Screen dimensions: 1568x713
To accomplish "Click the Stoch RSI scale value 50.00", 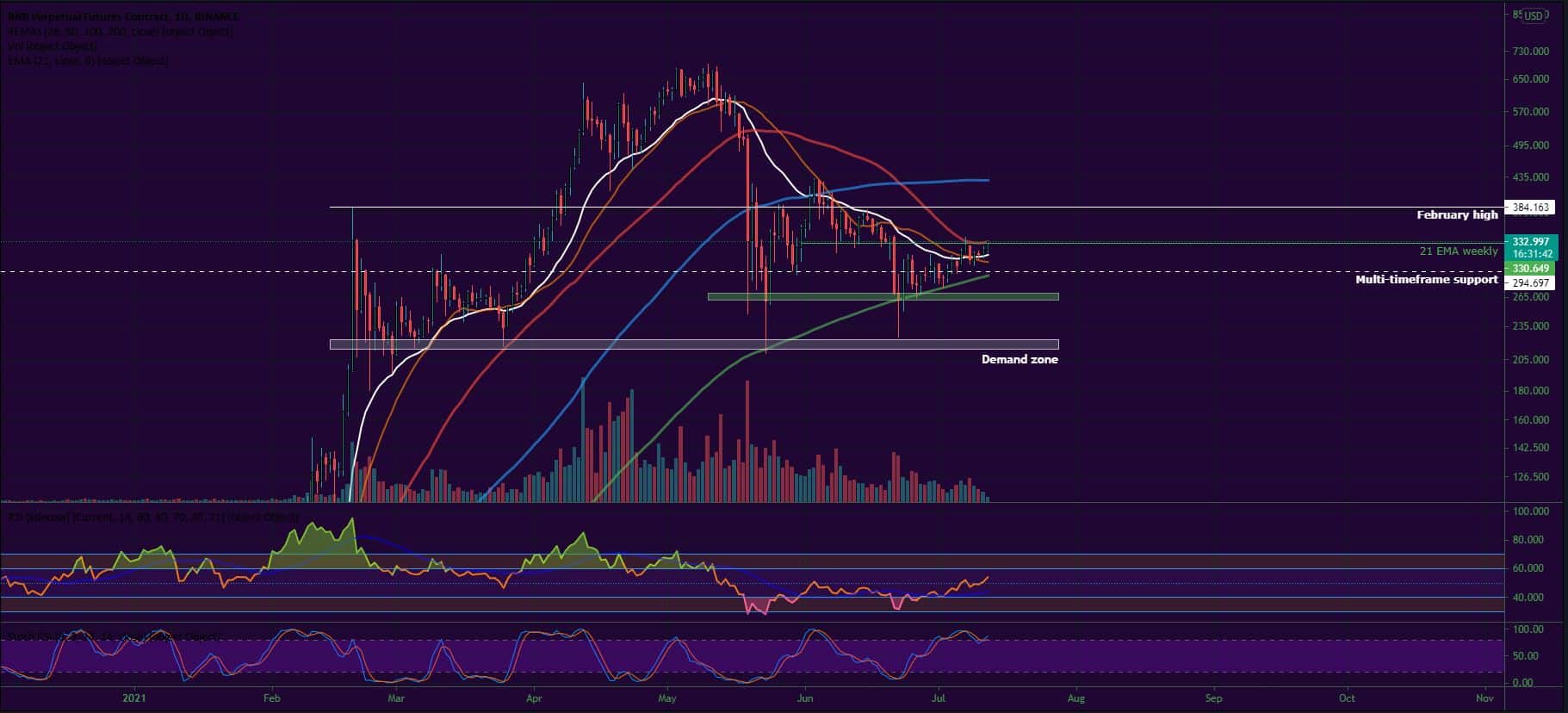I will 1527,656.
